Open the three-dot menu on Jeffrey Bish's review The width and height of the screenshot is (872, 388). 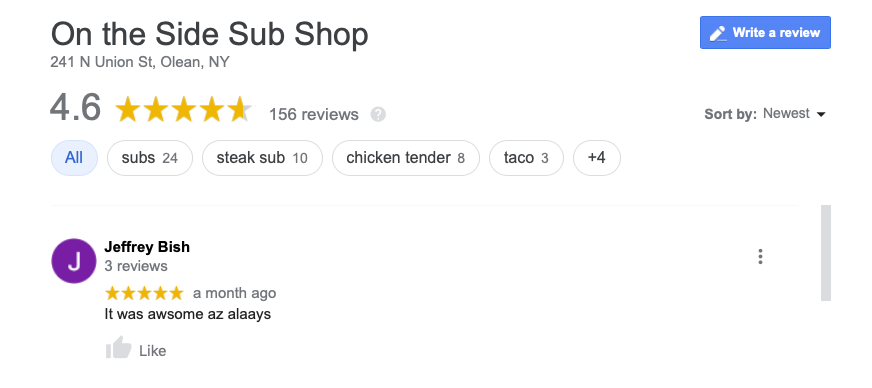click(760, 256)
